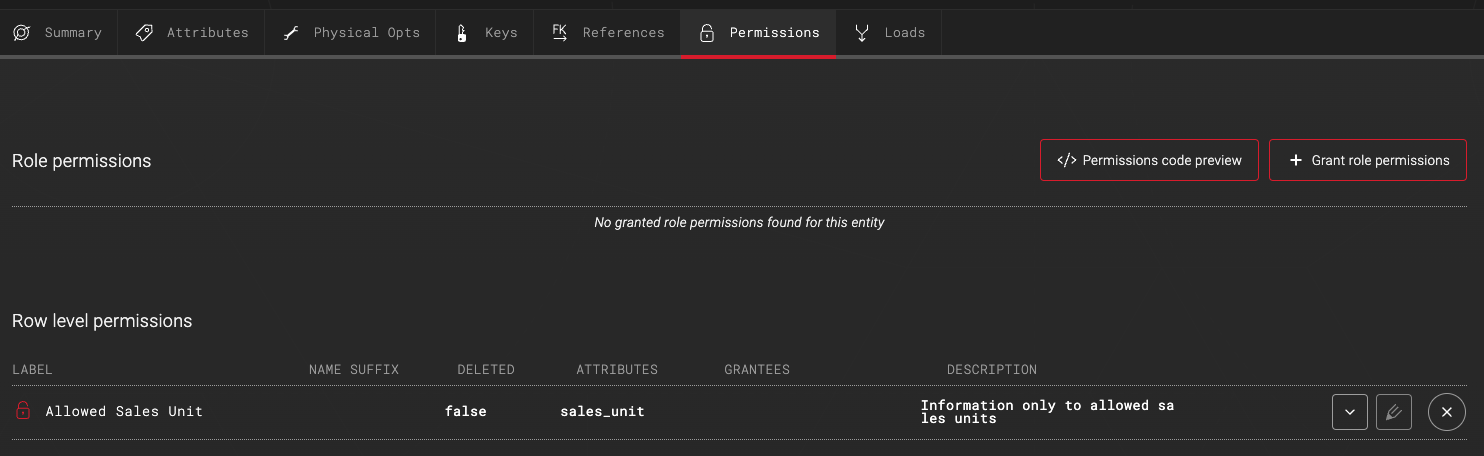Expand the Allowed Sales Unit row chevron
This screenshot has width=1484, height=456.
[x=1350, y=412]
